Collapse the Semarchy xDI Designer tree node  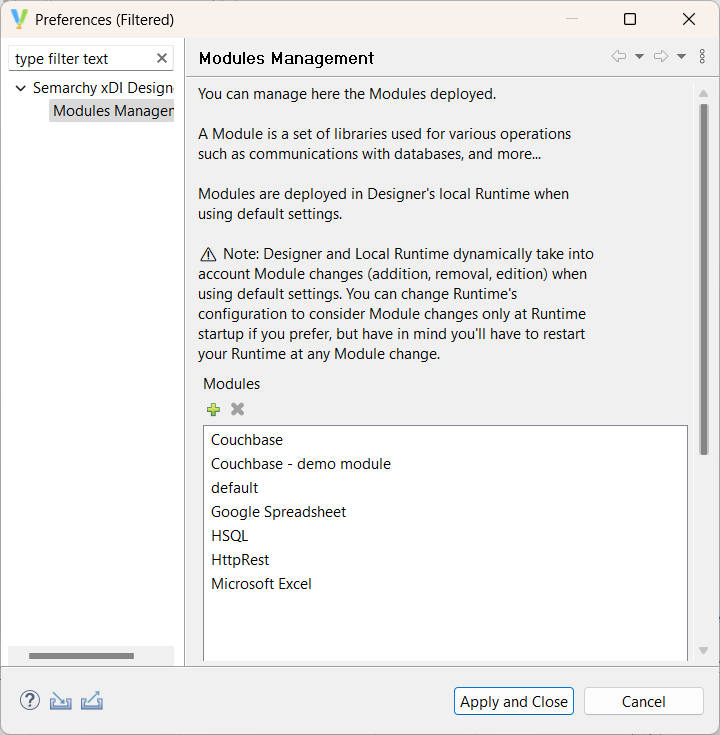[20, 88]
